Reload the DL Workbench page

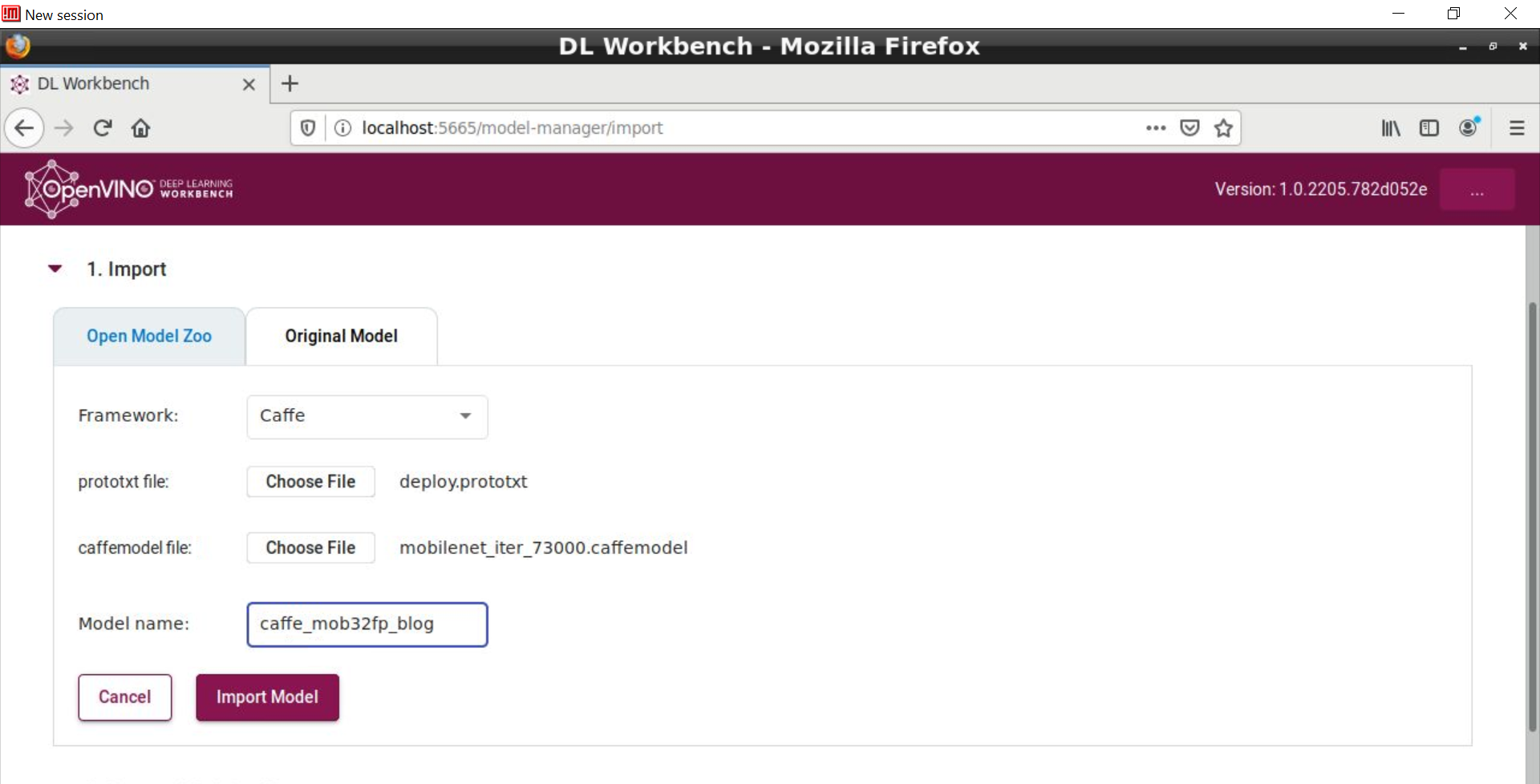coord(103,128)
